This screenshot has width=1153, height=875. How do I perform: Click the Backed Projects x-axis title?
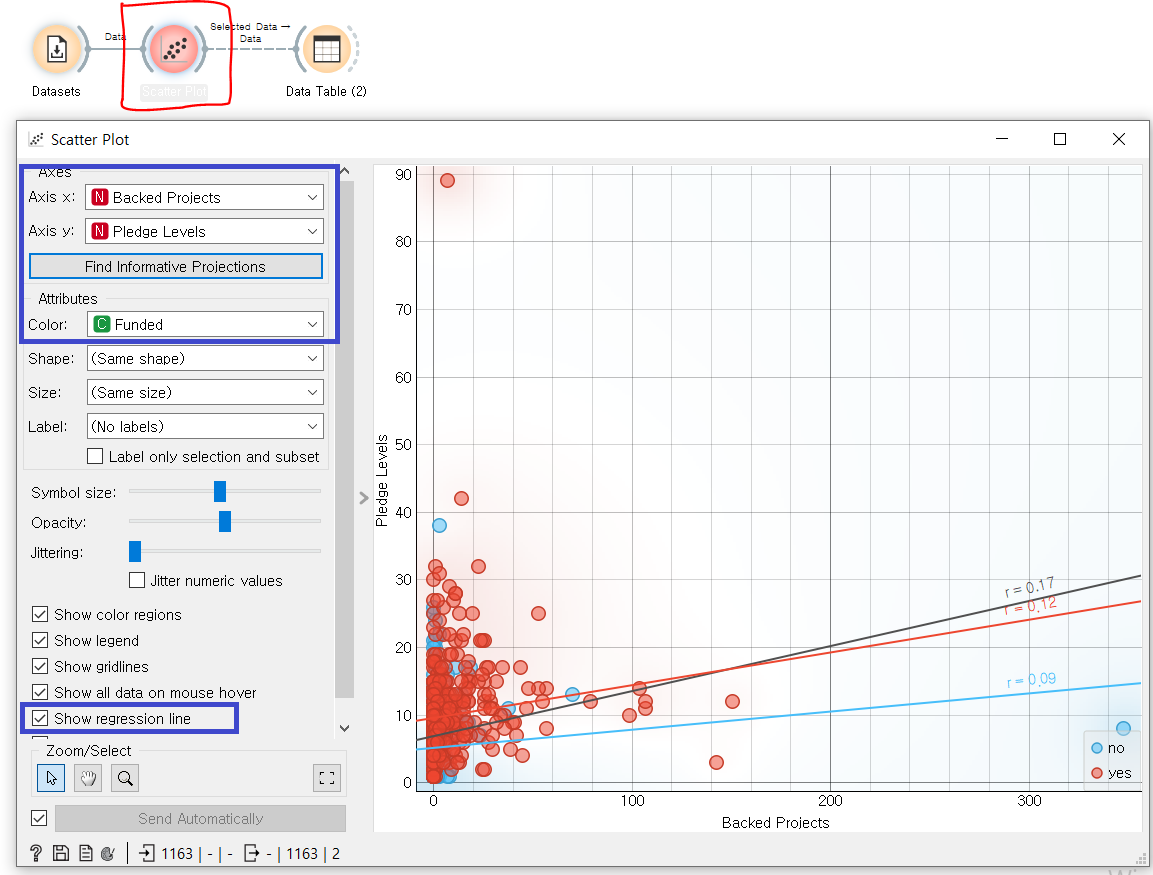pyautogui.click(x=776, y=822)
